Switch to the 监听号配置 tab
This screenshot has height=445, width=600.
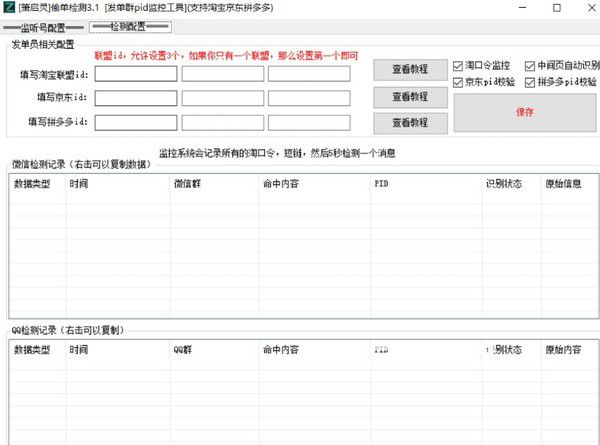43,28
